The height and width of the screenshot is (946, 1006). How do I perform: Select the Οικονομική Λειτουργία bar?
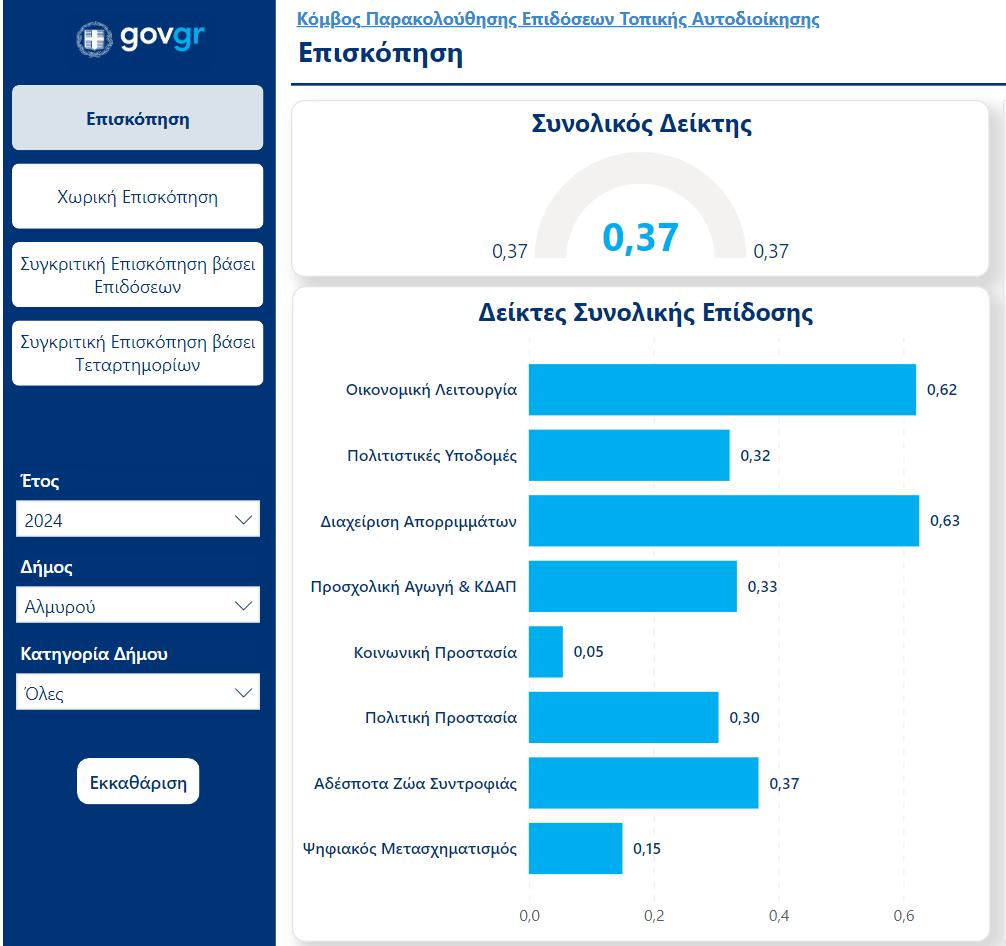721,390
